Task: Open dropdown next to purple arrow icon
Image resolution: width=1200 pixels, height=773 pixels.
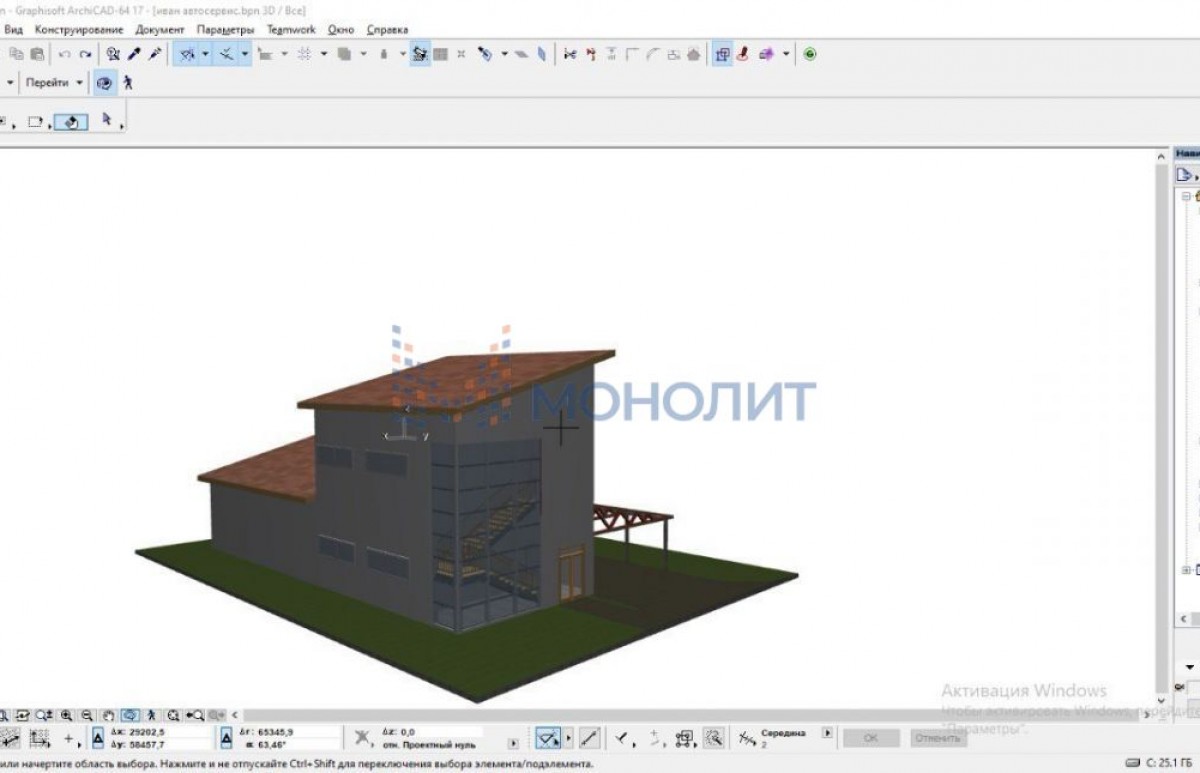Action: [786, 54]
